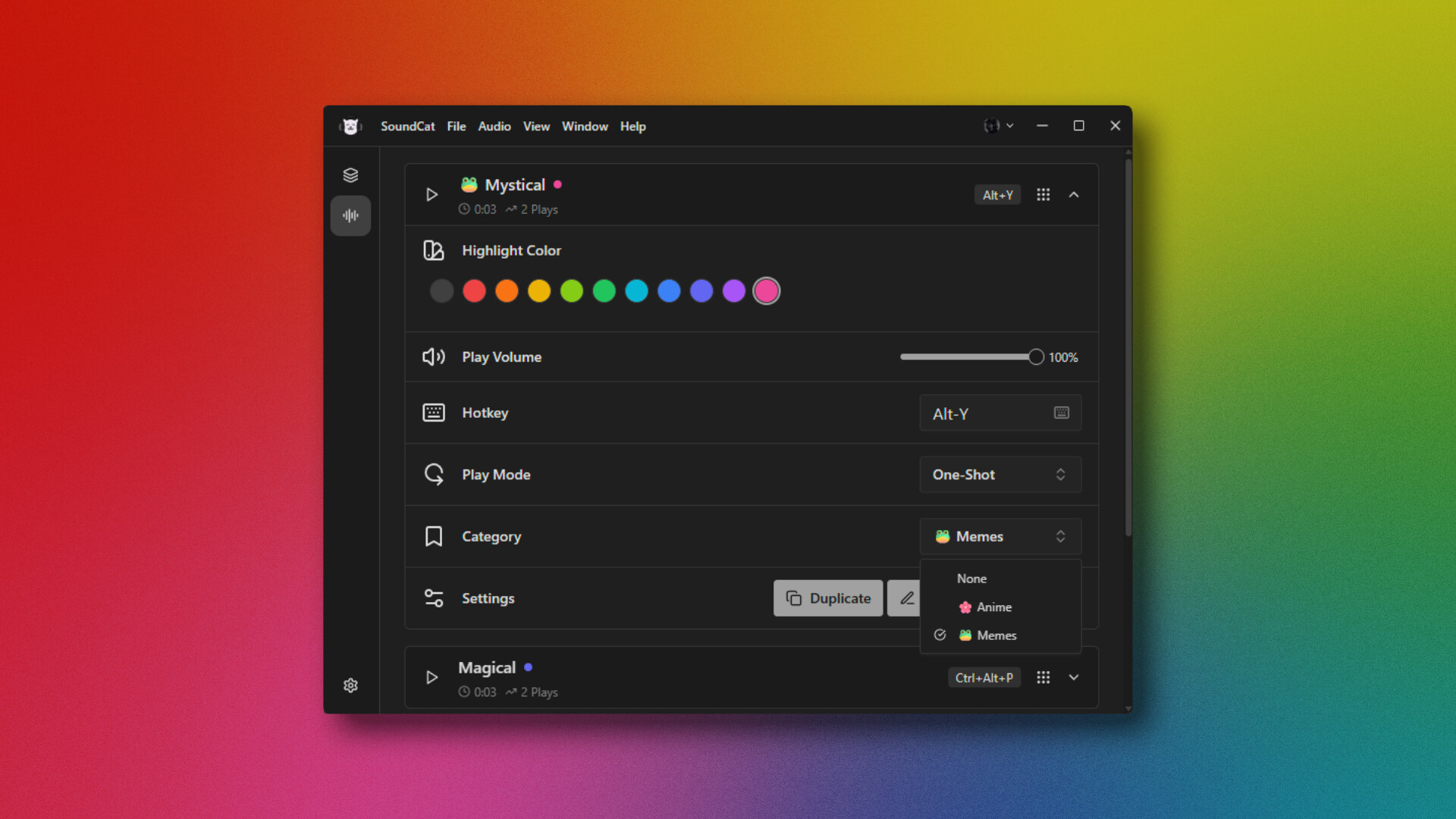Screen dimensions: 1456x819
Task: Open the settings gear in the sidebar
Action: click(350, 685)
